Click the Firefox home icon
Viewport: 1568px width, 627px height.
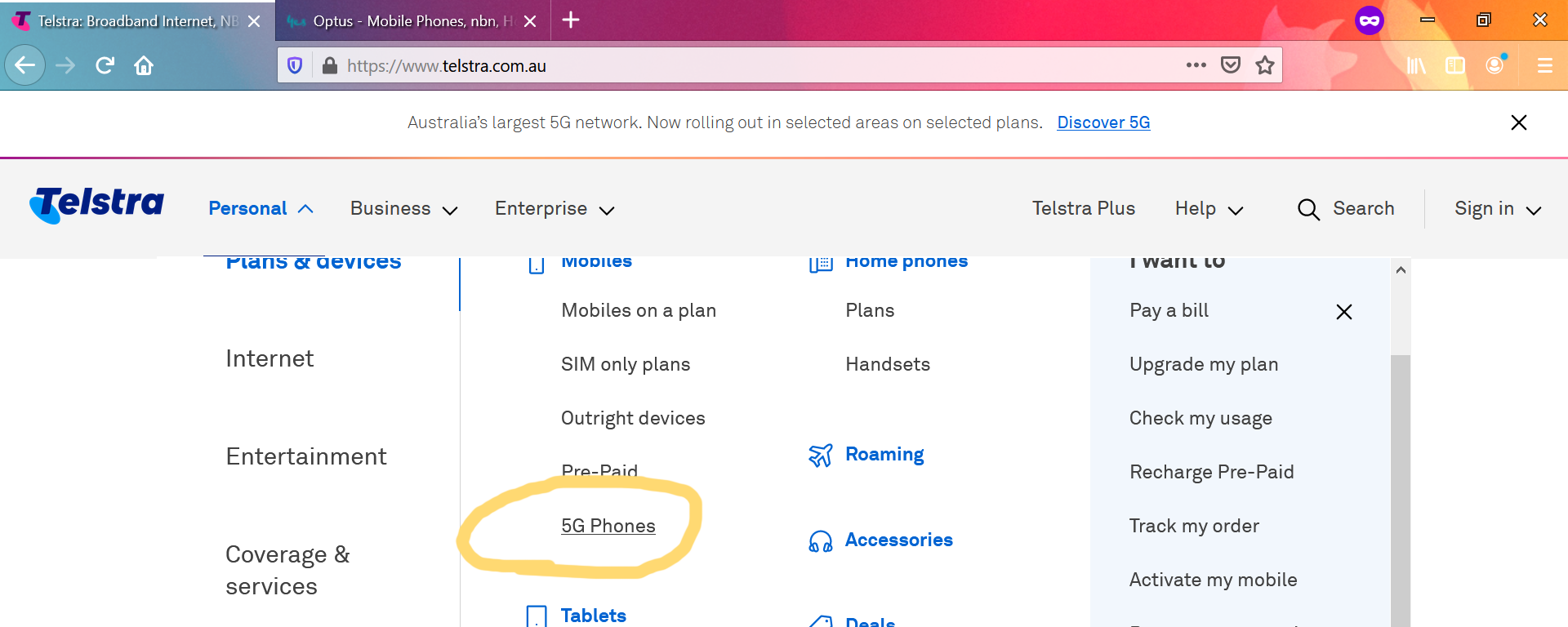point(144,65)
